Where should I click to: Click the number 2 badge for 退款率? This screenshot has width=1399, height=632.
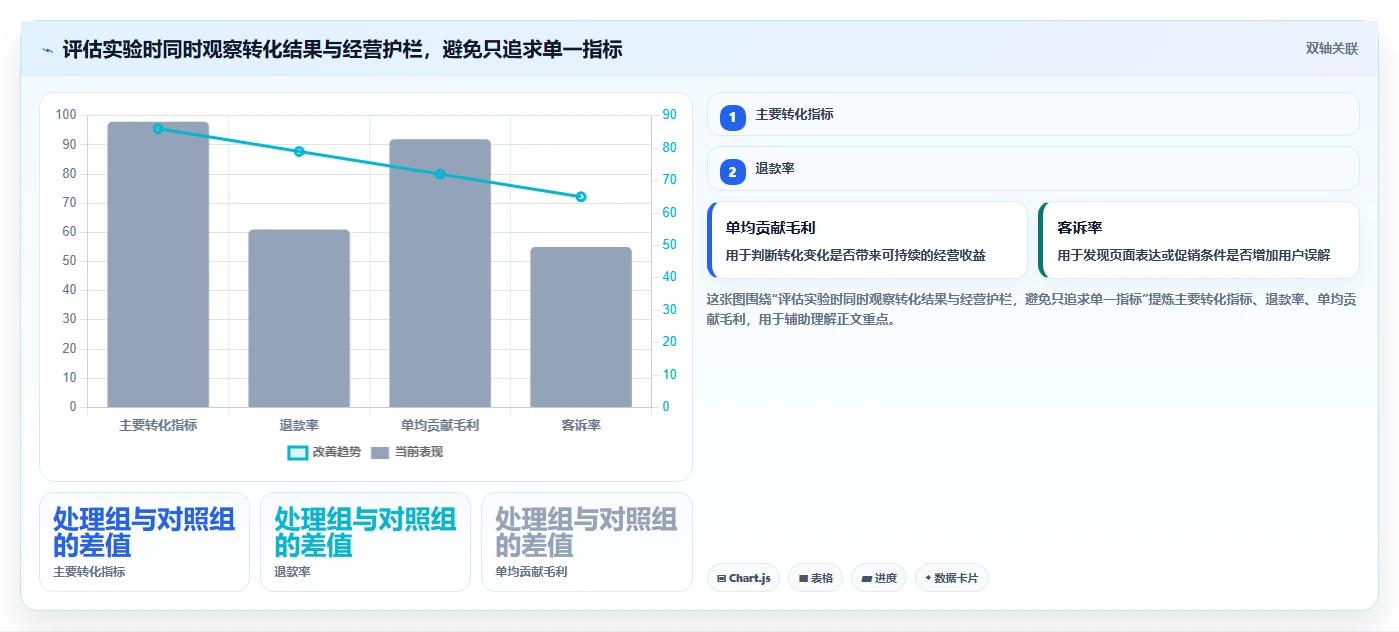(x=732, y=172)
